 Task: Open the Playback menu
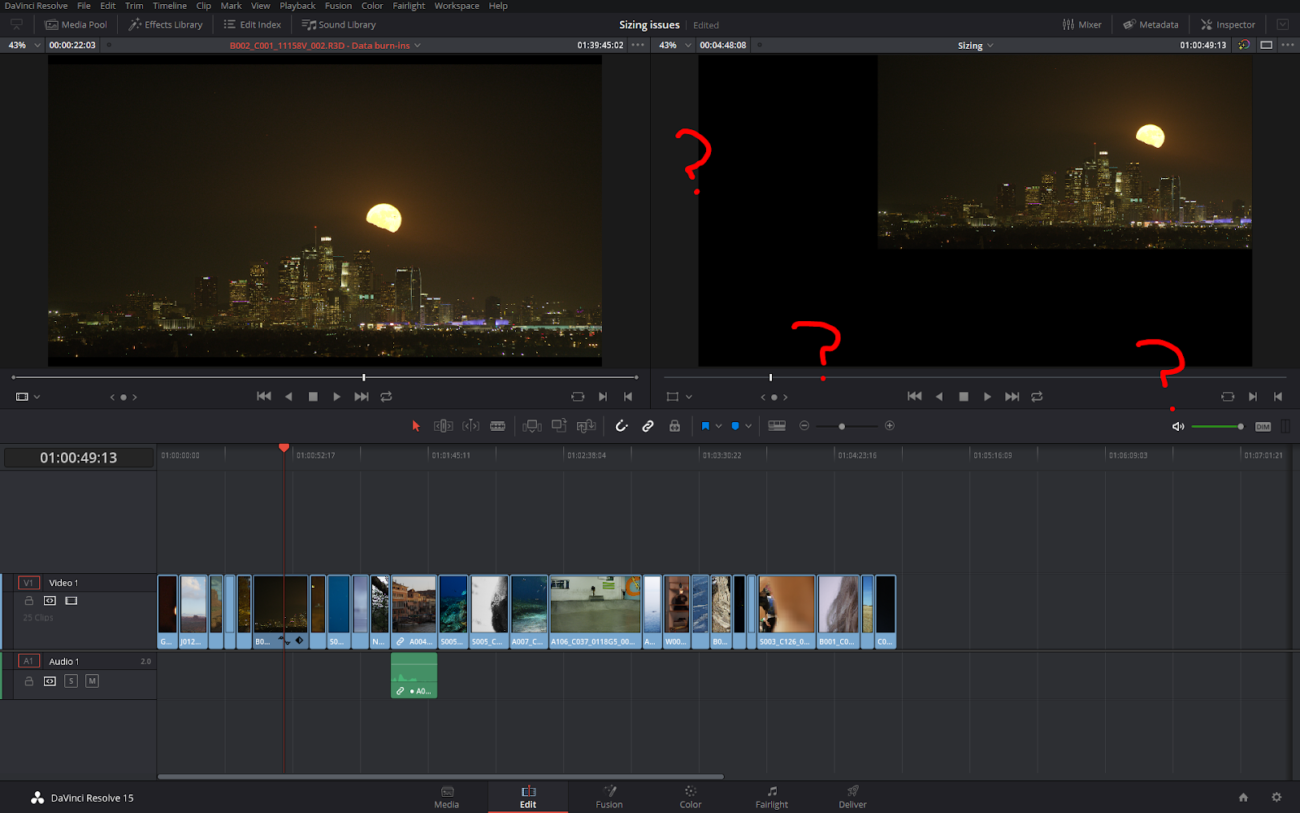pos(297,6)
